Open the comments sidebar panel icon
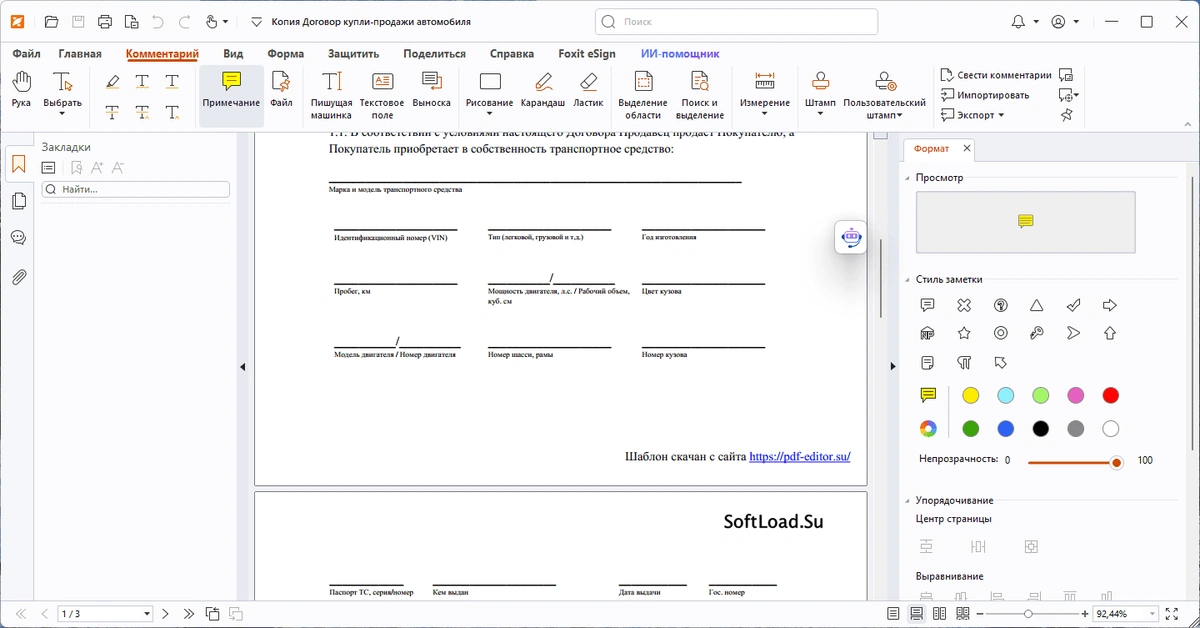This screenshot has height=628, width=1200. coord(19,238)
